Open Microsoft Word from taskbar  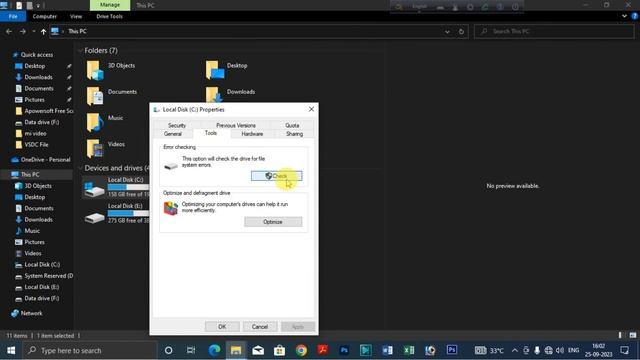tap(387, 350)
